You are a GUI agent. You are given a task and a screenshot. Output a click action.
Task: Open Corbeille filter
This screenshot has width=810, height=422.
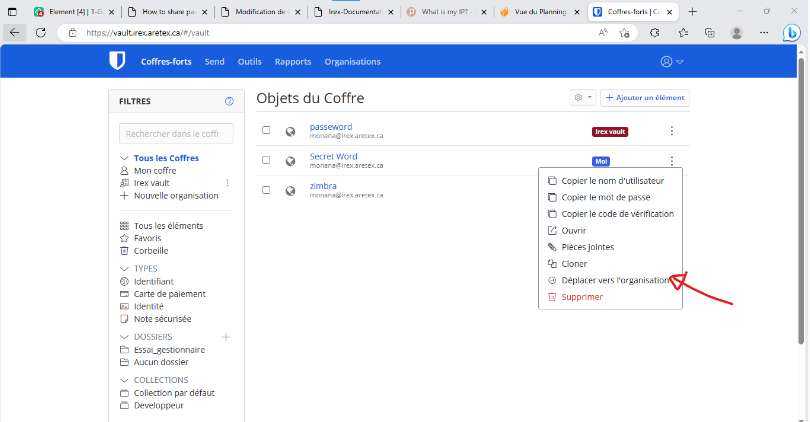[151, 251]
